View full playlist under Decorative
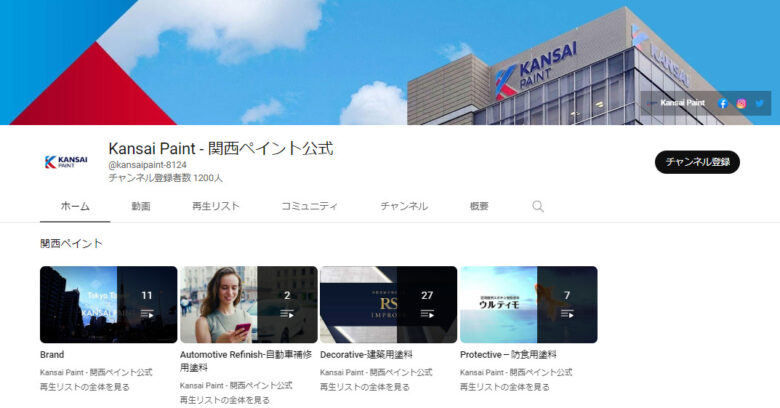The width and height of the screenshot is (780, 408). [x=365, y=387]
